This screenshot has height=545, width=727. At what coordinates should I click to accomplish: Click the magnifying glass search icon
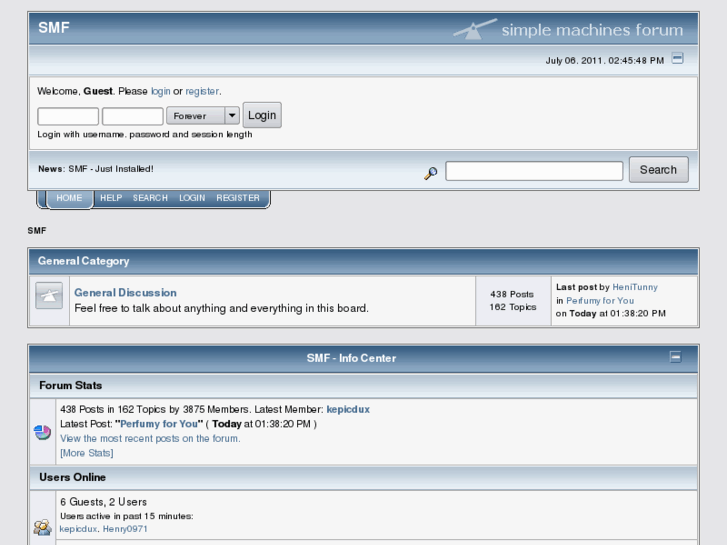coord(431,173)
